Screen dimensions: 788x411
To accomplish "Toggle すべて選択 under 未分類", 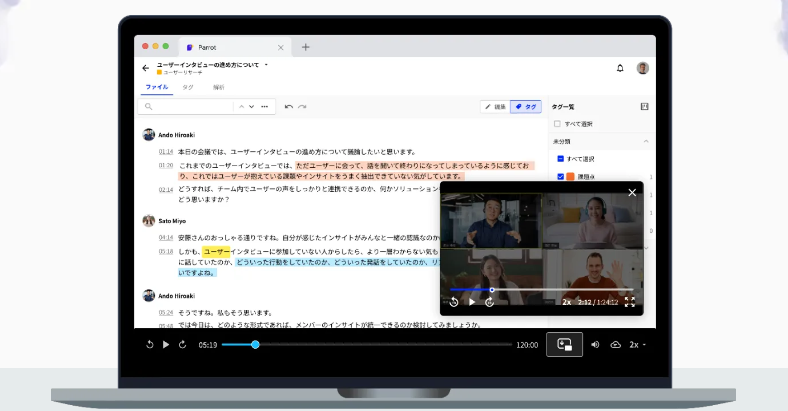I will click(x=560, y=159).
